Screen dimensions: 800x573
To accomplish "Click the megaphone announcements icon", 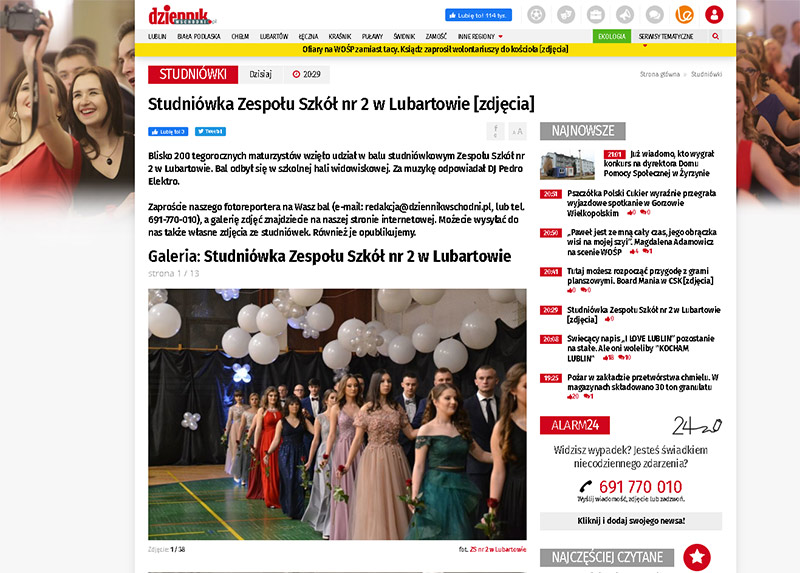I will (625, 15).
